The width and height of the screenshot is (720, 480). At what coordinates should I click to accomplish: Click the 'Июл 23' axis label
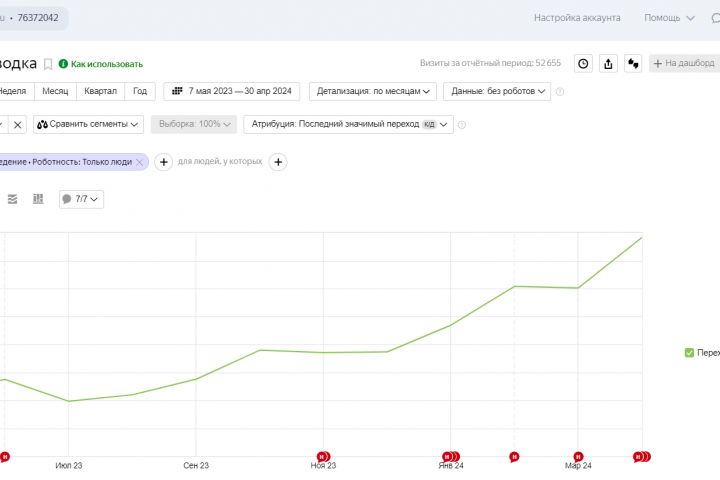[x=69, y=465]
